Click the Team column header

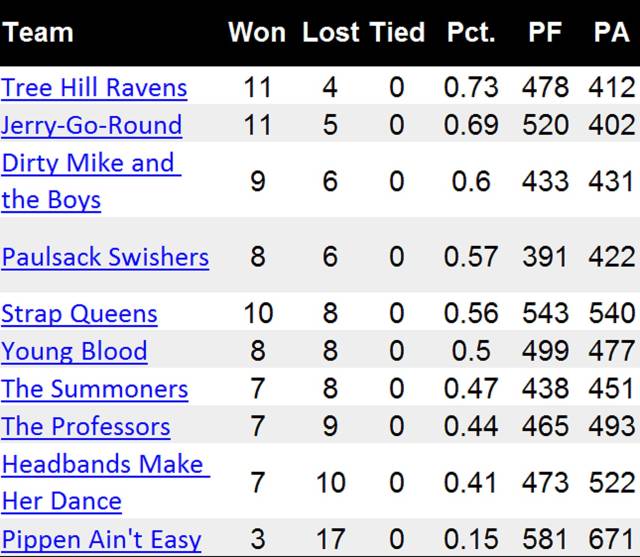point(38,32)
